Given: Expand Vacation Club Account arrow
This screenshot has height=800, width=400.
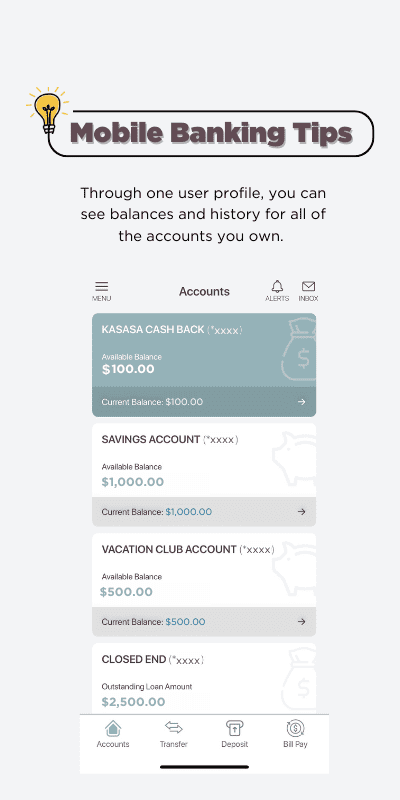Looking at the screenshot, I should point(302,621).
